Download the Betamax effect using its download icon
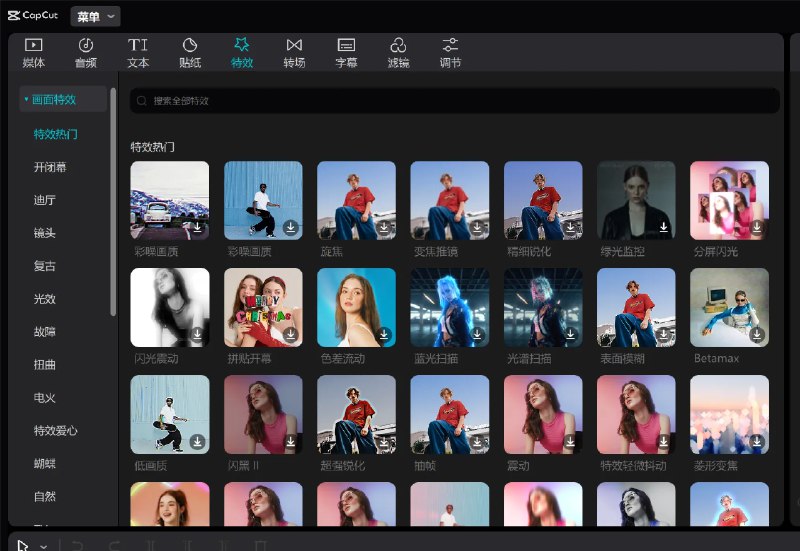The image size is (800, 551). (x=757, y=334)
